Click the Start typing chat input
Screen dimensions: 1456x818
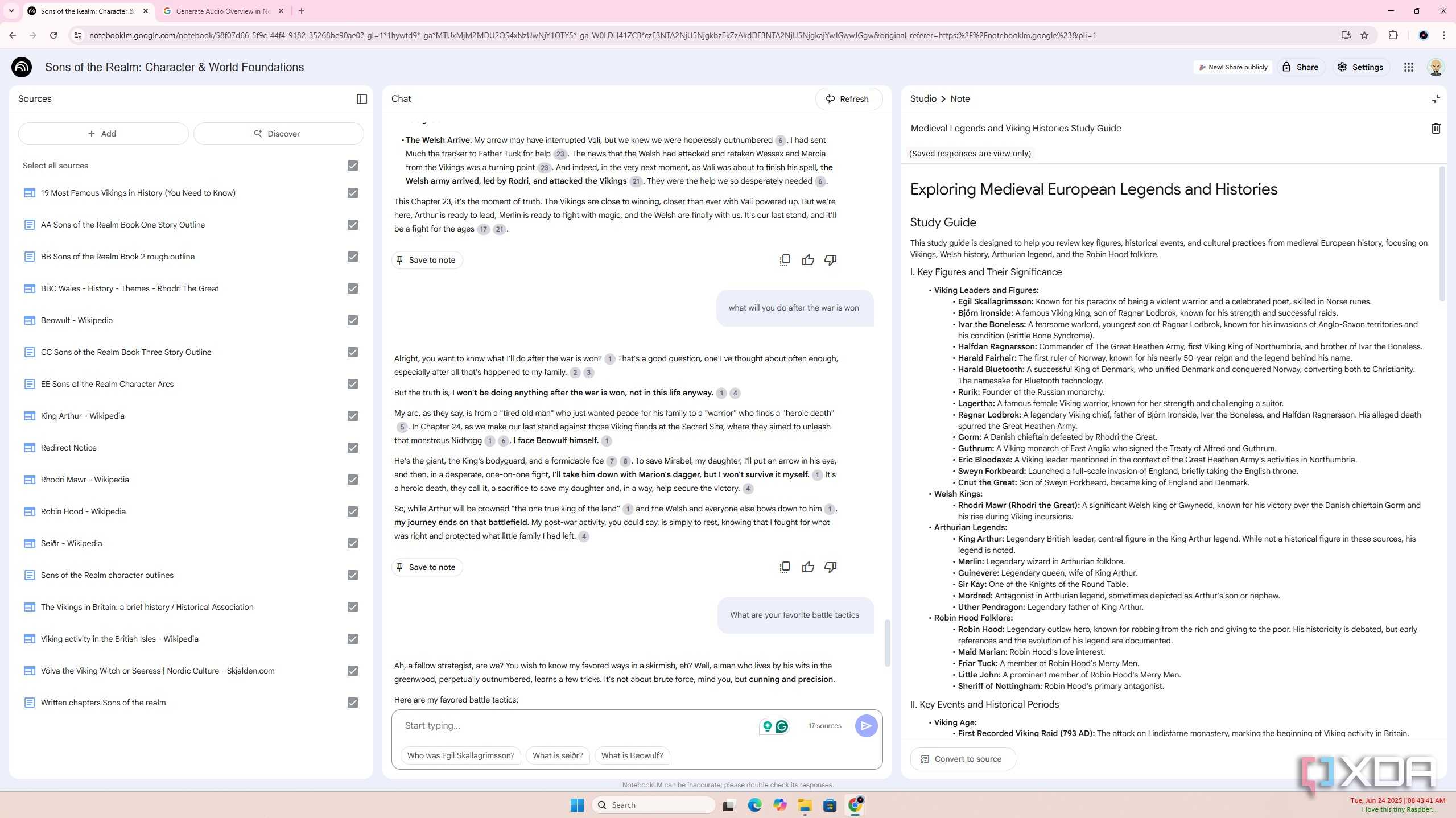(575, 726)
